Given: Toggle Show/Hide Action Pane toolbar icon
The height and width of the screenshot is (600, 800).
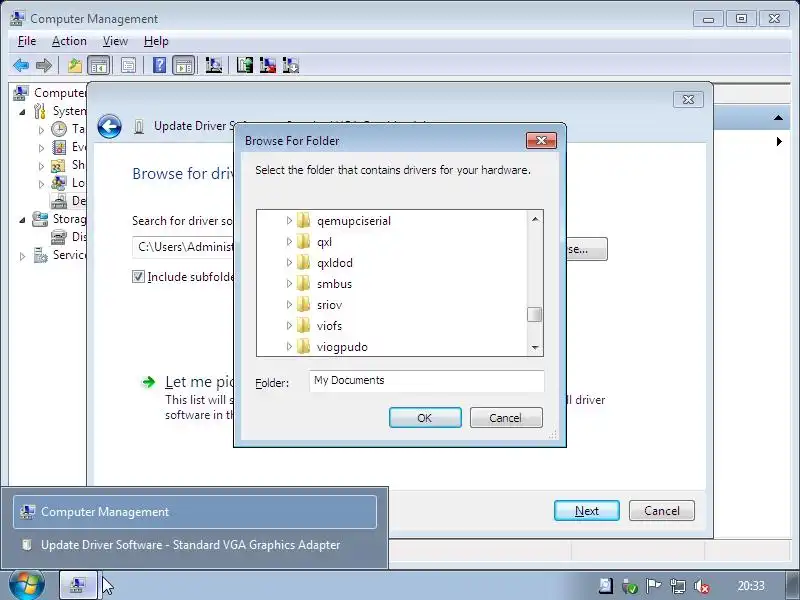Looking at the screenshot, I should click(x=184, y=65).
